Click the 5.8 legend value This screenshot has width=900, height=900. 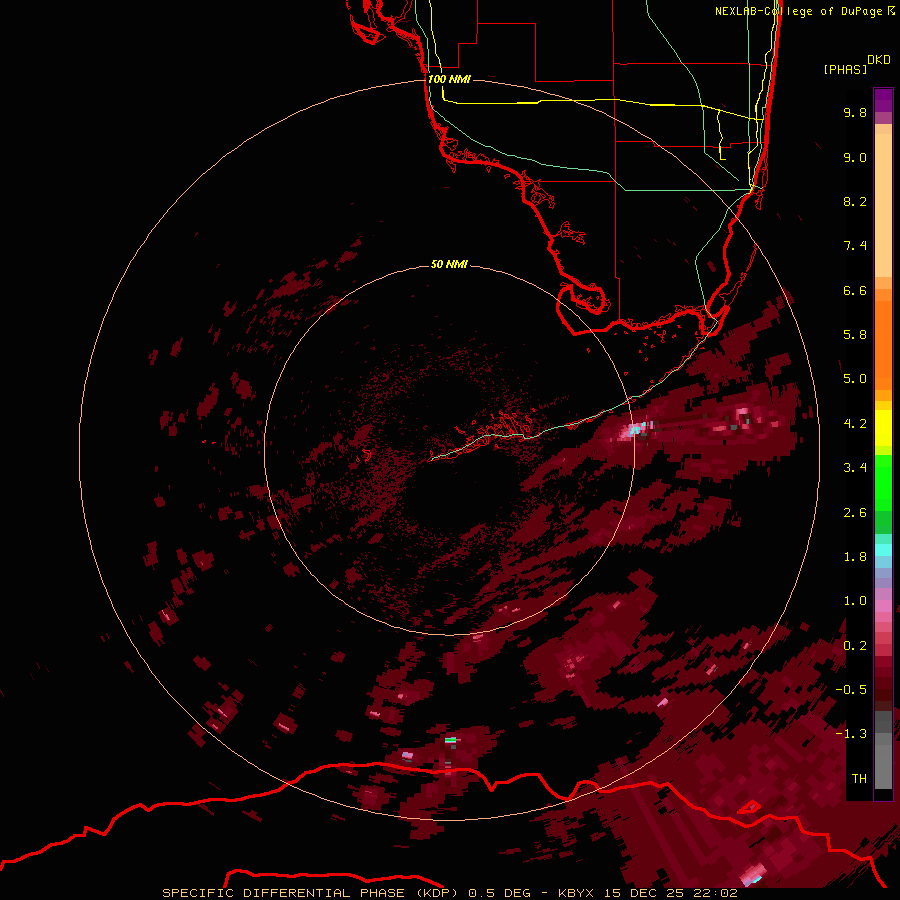[x=855, y=335]
